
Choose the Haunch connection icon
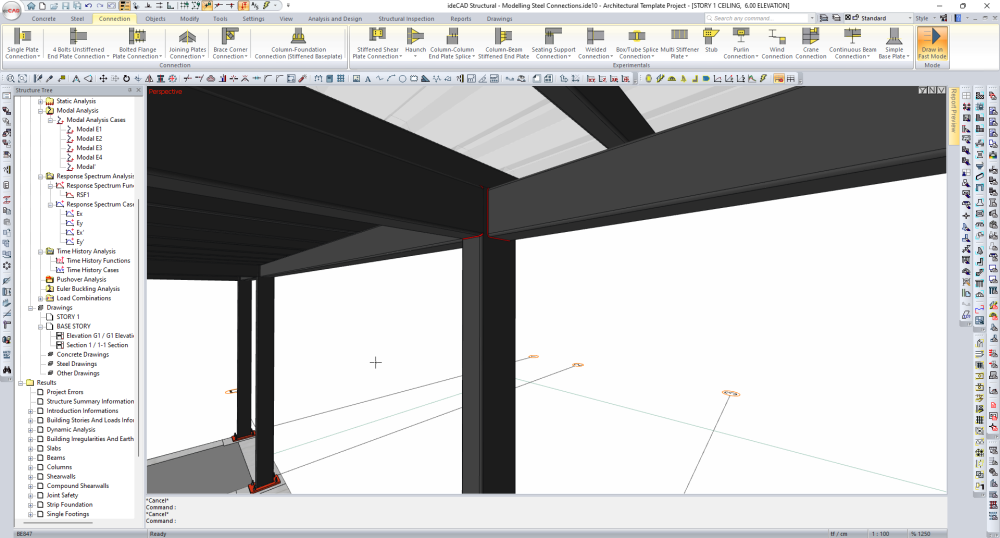click(x=415, y=38)
